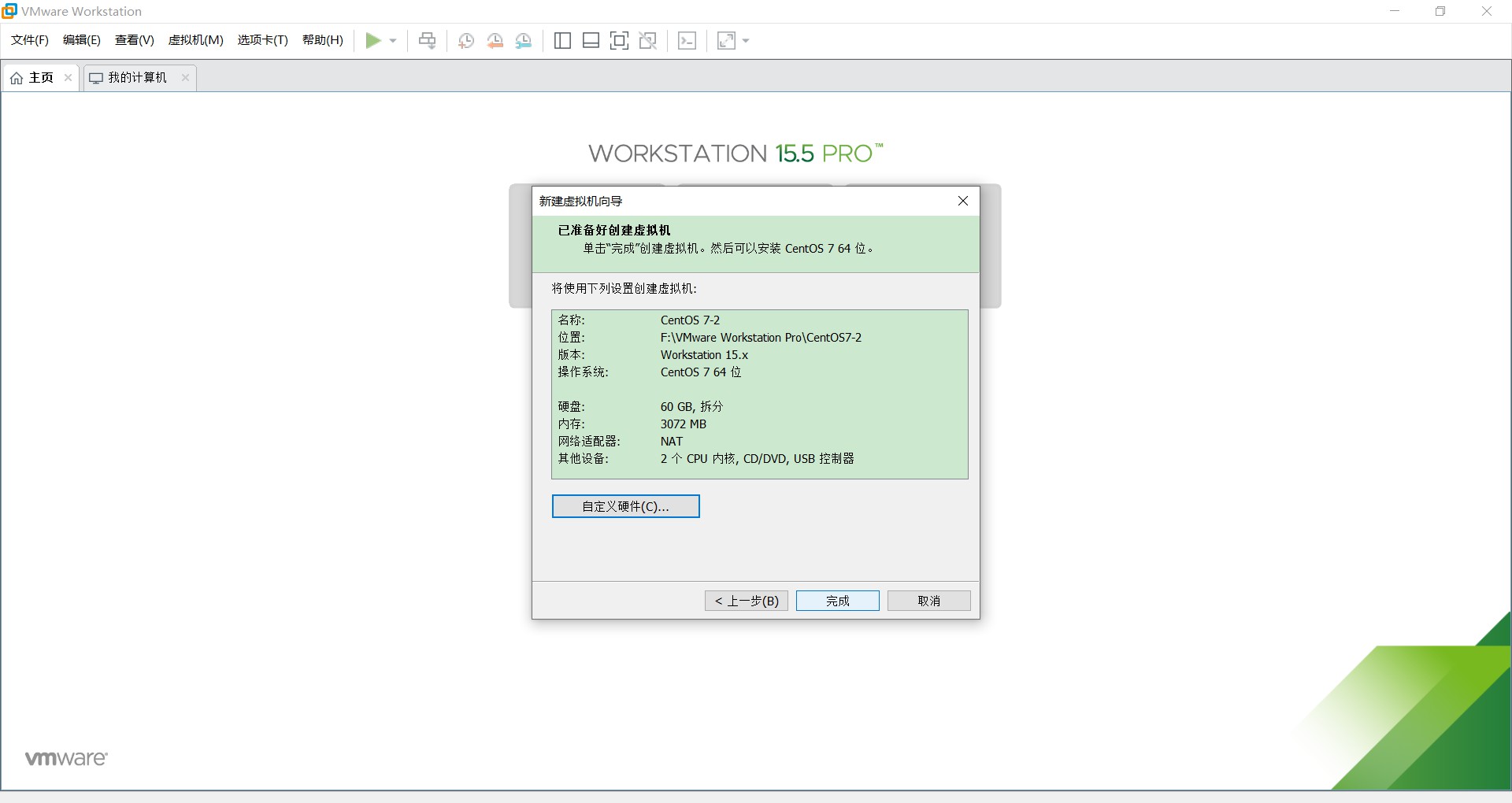
Task: Toggle the thumbnail bar view icon
Action: 591,41
